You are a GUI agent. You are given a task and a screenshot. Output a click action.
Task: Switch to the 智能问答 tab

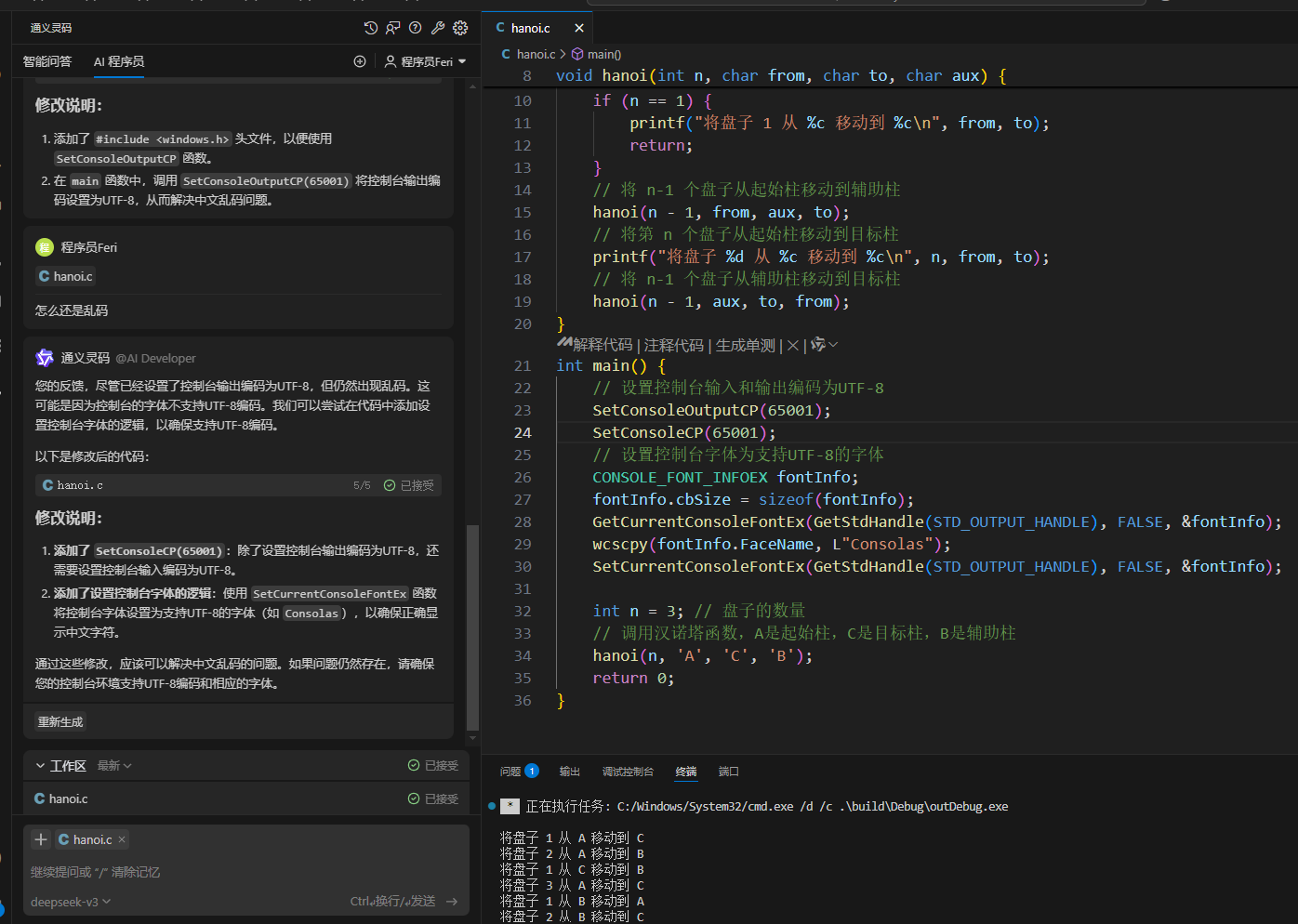(47, 61)
